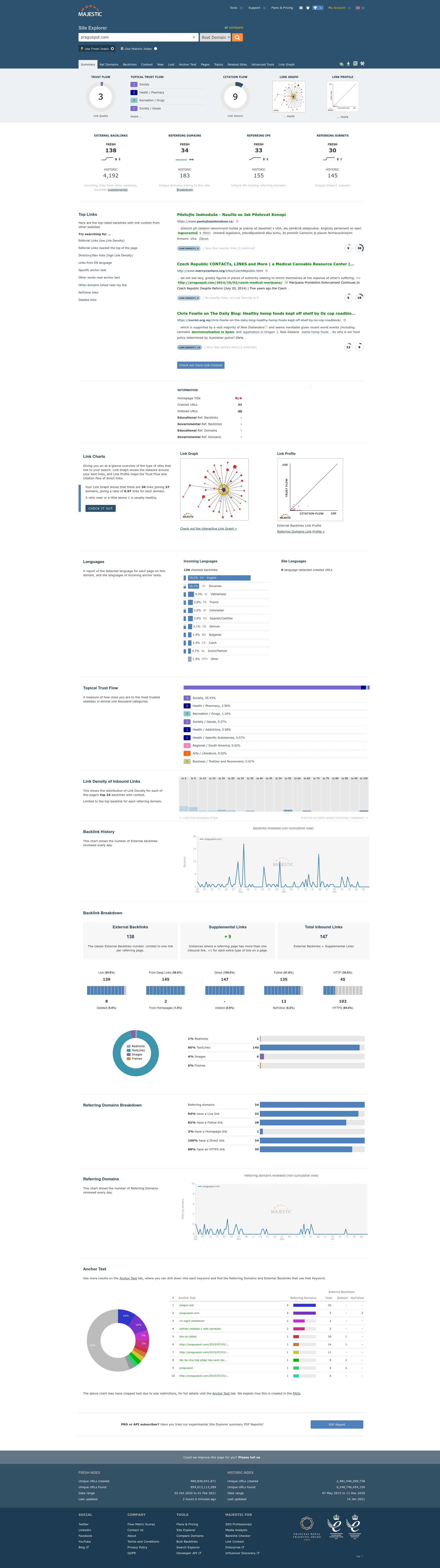The image size is (440, 1568).
Task: Click more link under top Link Profile
Action: (343, 117)
